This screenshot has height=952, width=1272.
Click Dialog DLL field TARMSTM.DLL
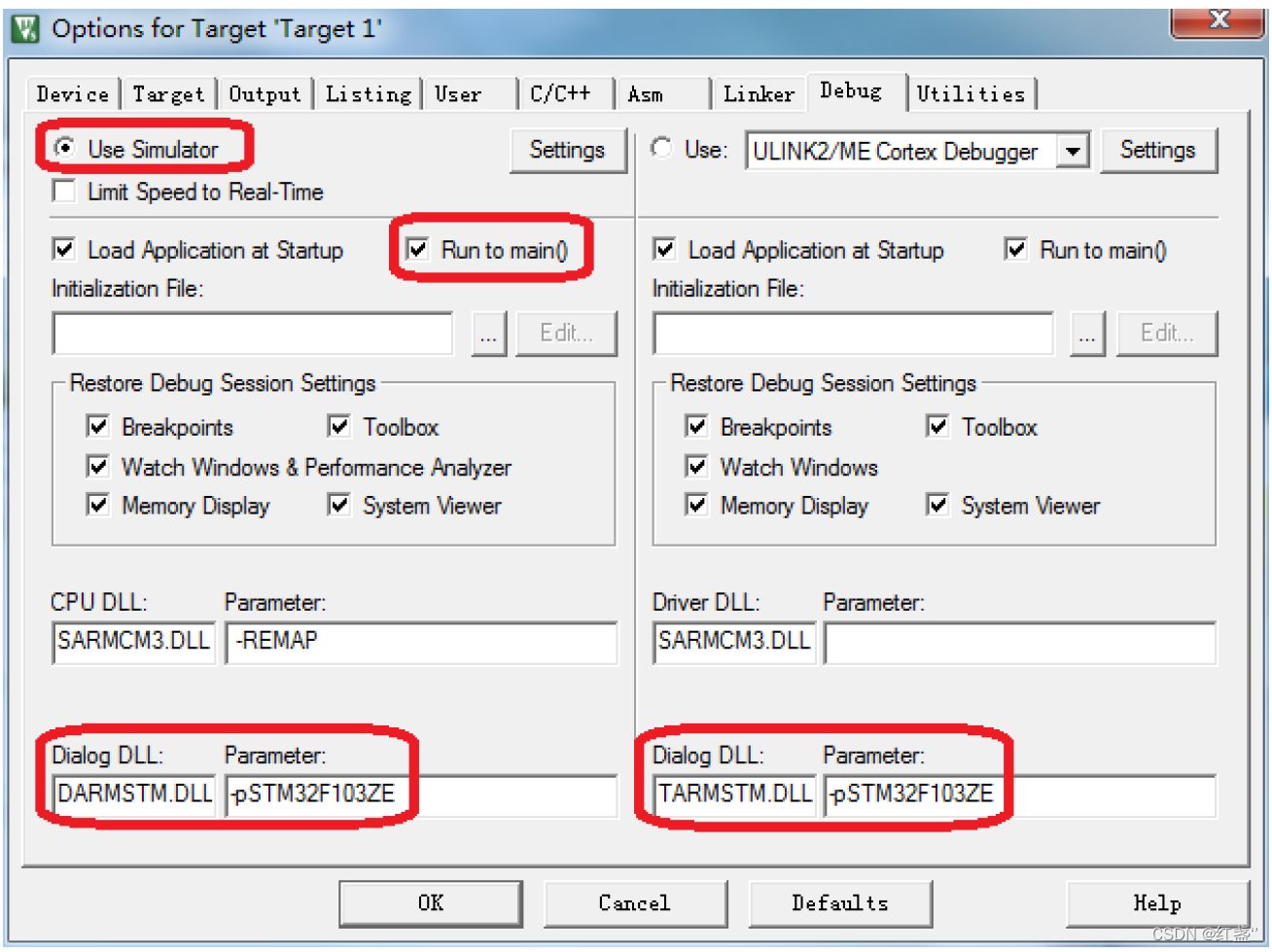coord(734,794)
